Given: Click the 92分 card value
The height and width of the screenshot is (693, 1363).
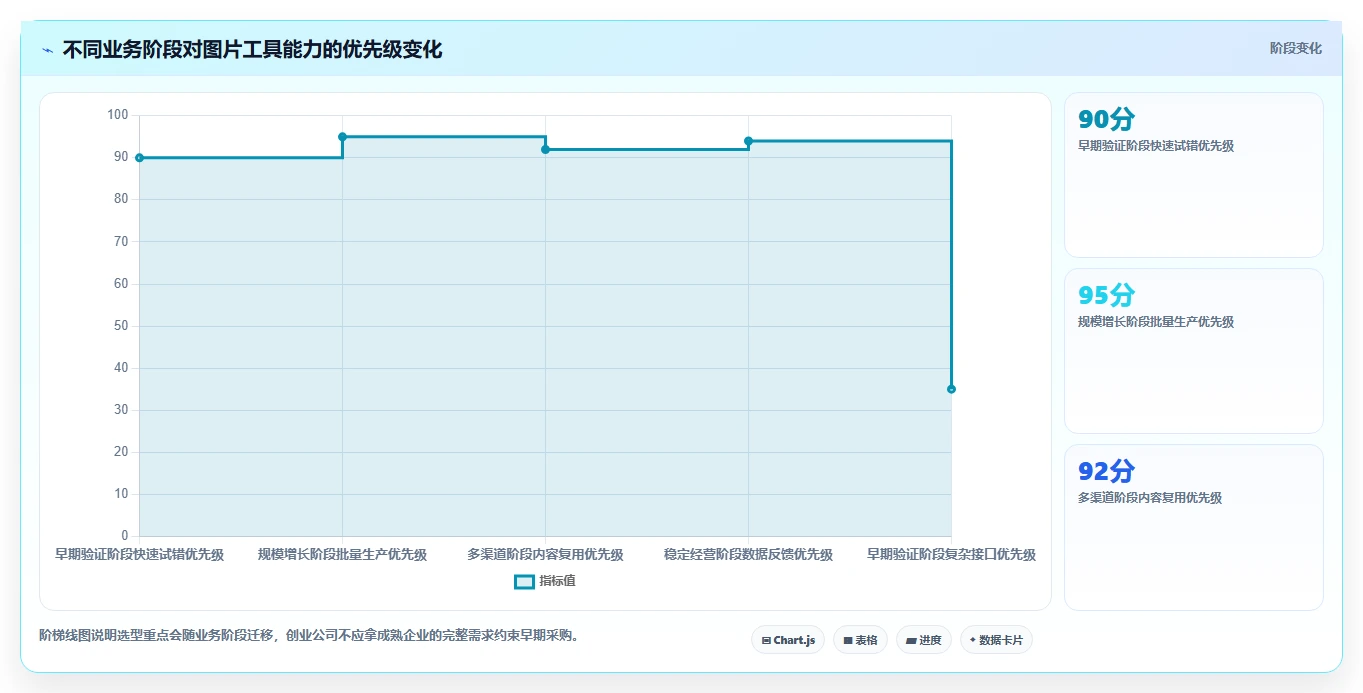Looking at the screenshot, I should pyautogui.click(x=1106, y=471).
